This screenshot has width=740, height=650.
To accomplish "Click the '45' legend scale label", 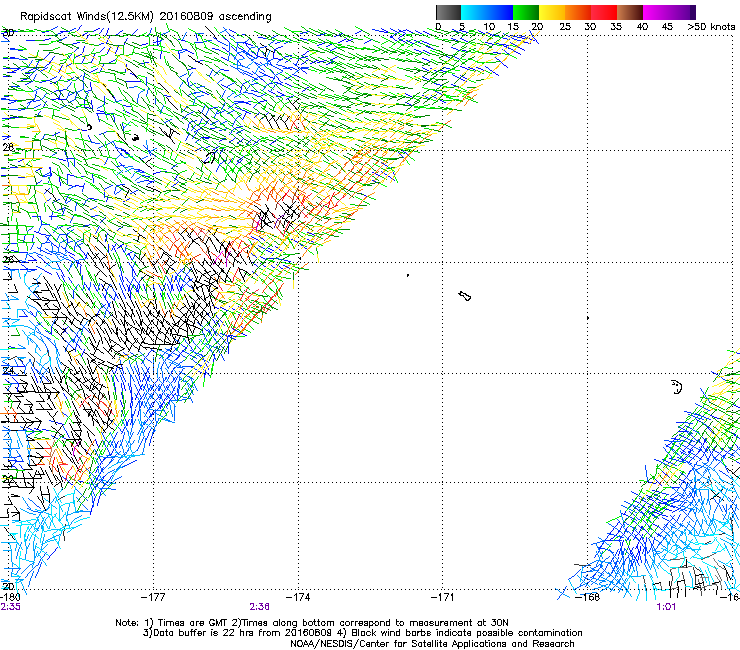I will [667, 27].
